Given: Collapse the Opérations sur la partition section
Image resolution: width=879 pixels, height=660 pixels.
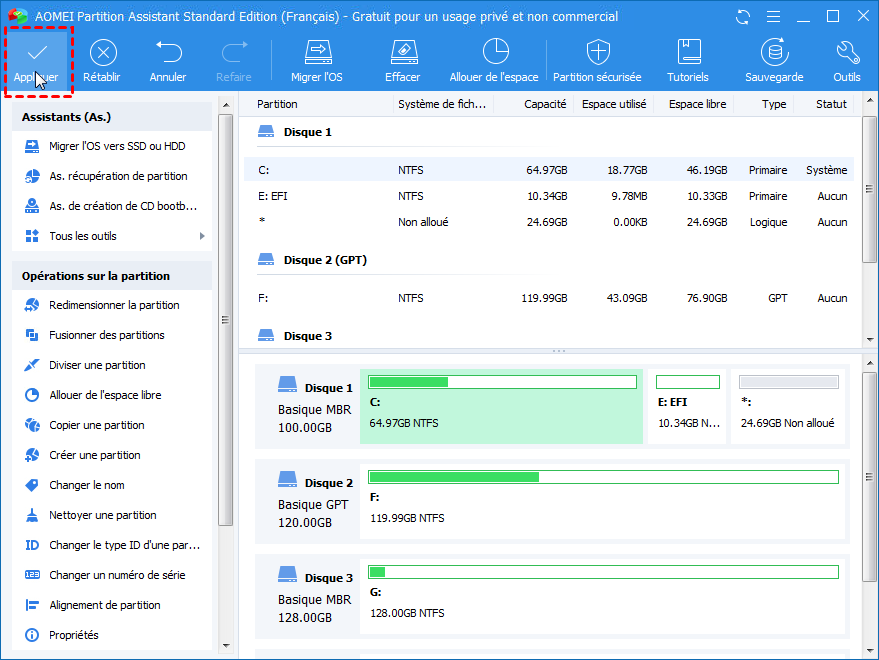Looking at the screenshot, I should click(112, 276).
